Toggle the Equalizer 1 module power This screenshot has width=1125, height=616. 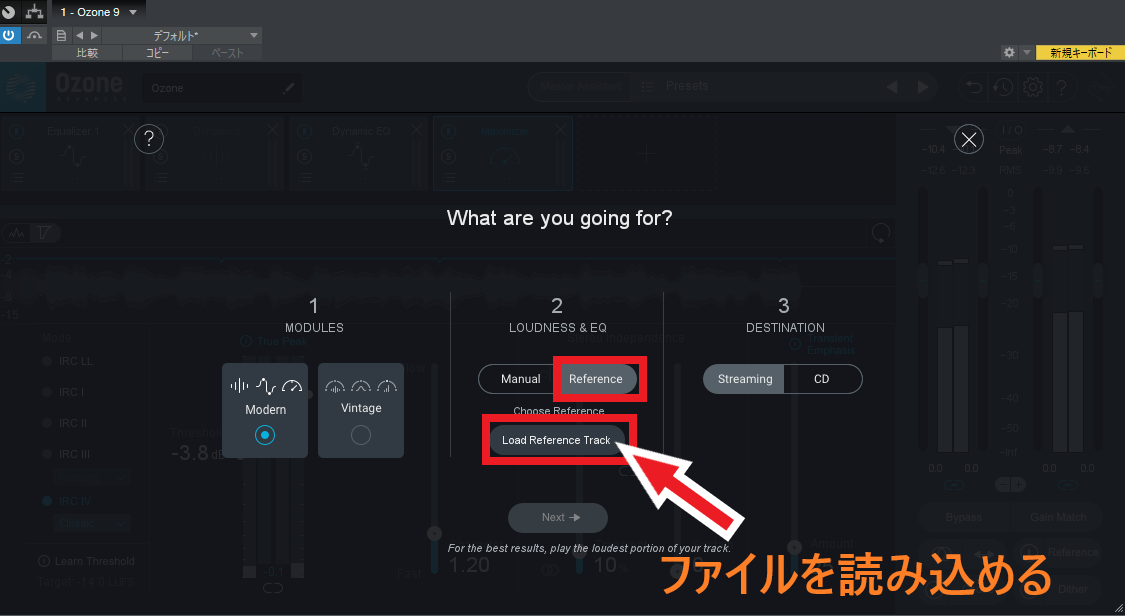tap(17, 132)
